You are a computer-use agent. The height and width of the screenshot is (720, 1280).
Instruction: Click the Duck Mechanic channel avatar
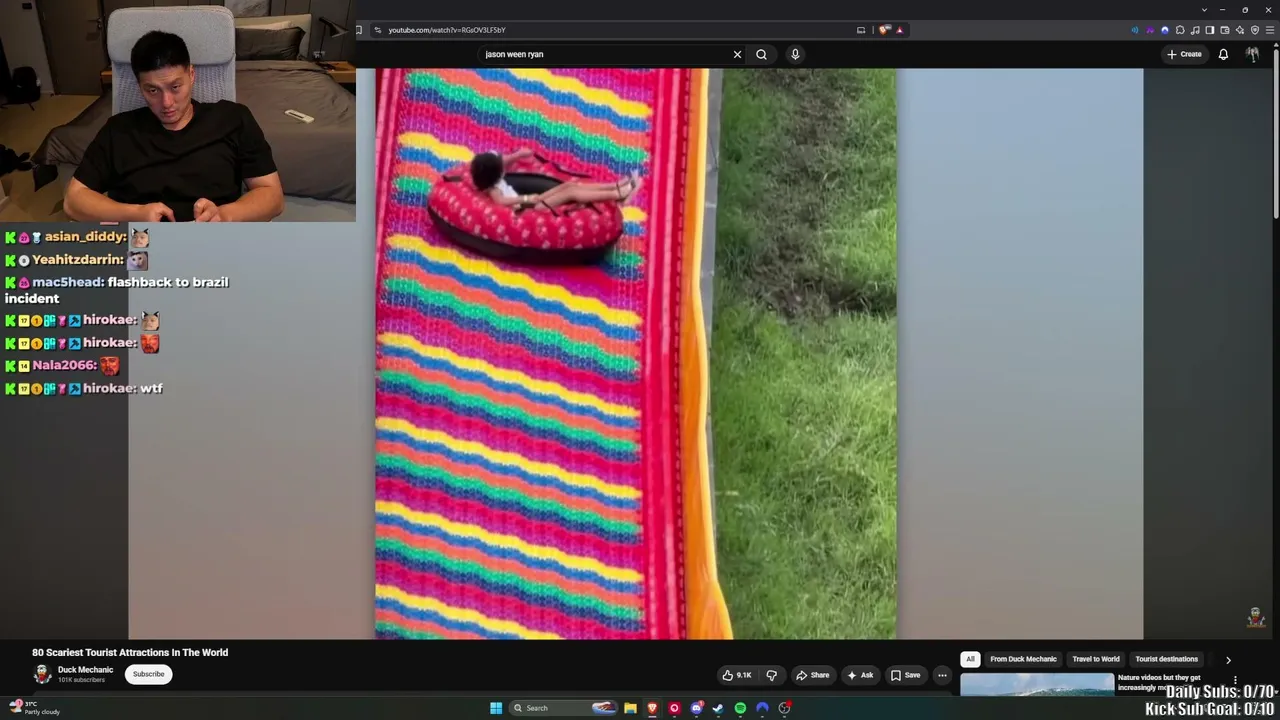42,674
